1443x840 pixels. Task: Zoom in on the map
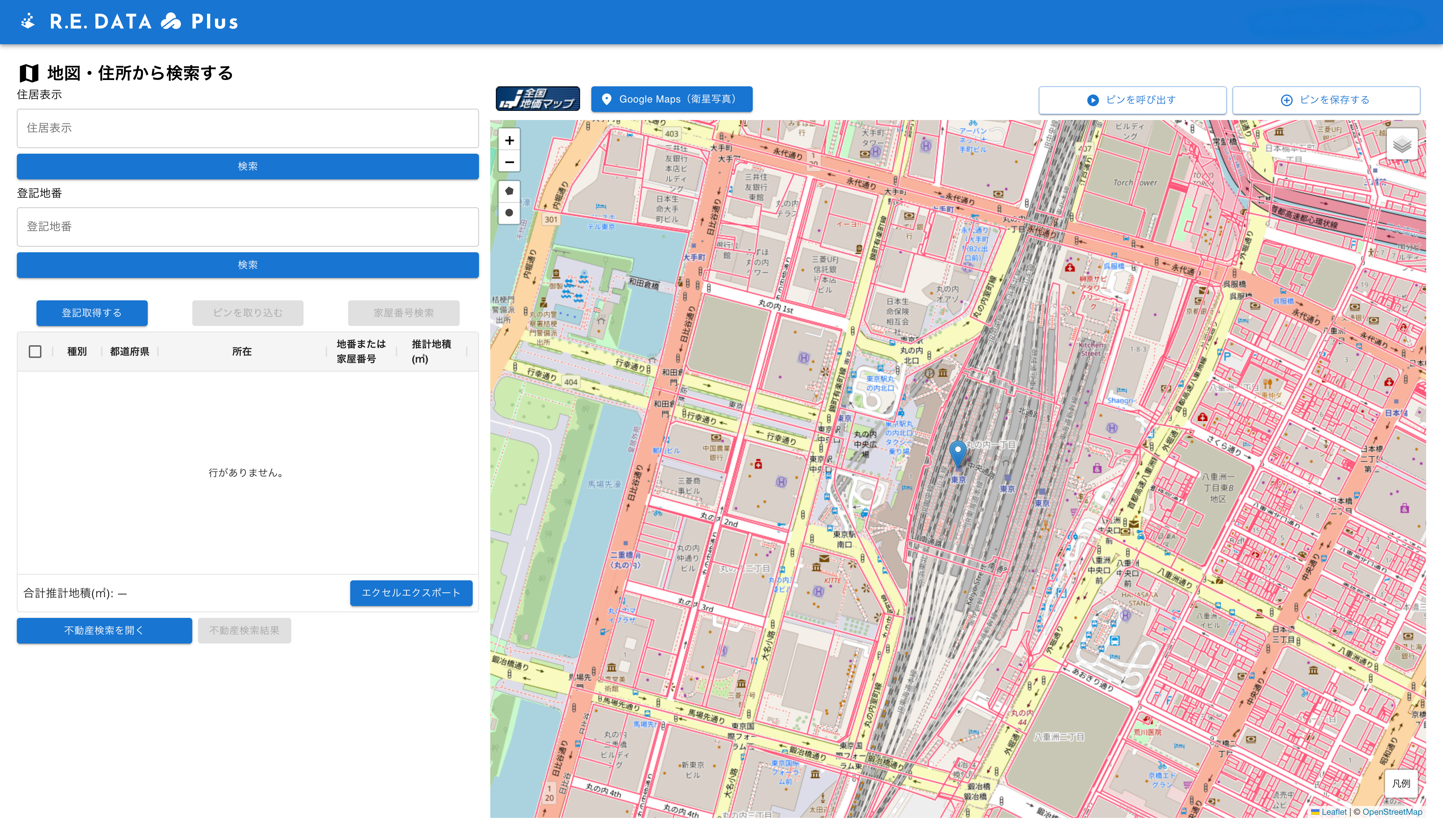coord(509,141)
